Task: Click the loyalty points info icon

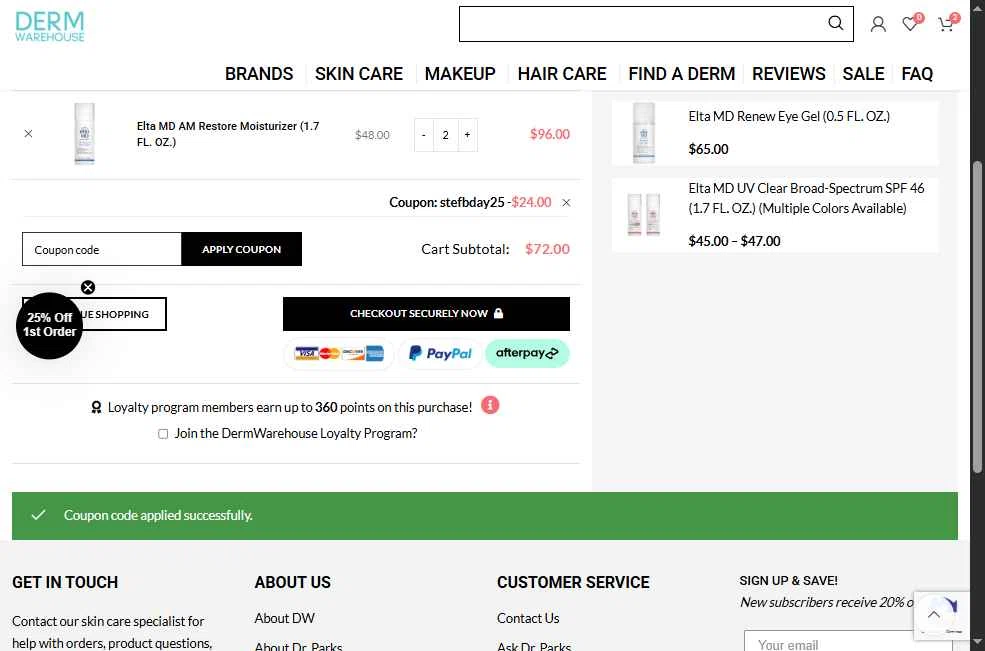Action: pos(490,406)
